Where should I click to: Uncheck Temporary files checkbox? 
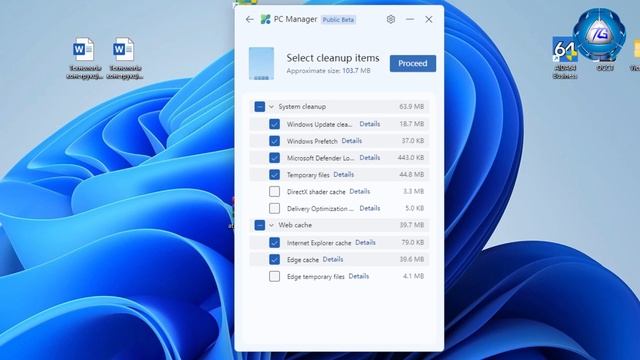pos(274,175)
